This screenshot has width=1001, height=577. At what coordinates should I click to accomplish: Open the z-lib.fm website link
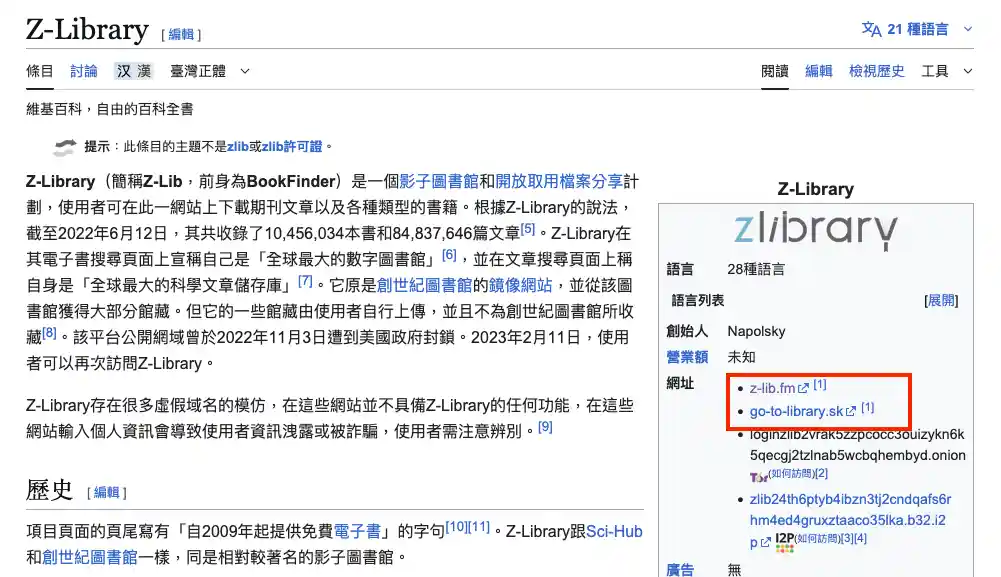point(772,388)
